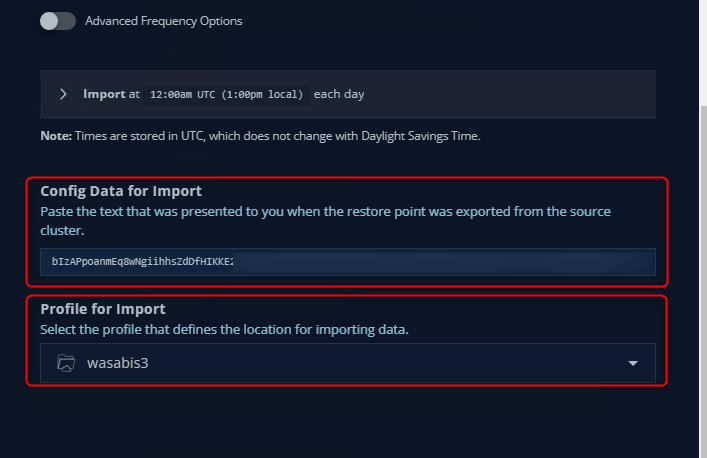Image resolution: width=707 pixels, height=458 pixels.
Task: Click the select-profile description text
Action: [x=225, y=329]
